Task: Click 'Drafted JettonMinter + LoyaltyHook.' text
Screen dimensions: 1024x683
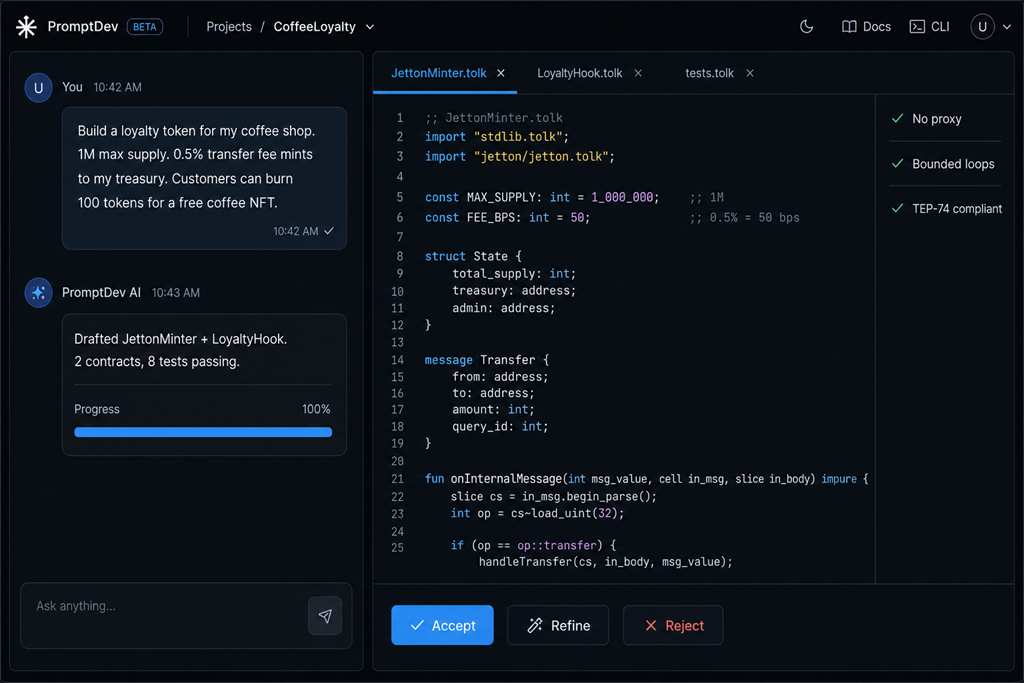Action: click(x=180, y=339)
